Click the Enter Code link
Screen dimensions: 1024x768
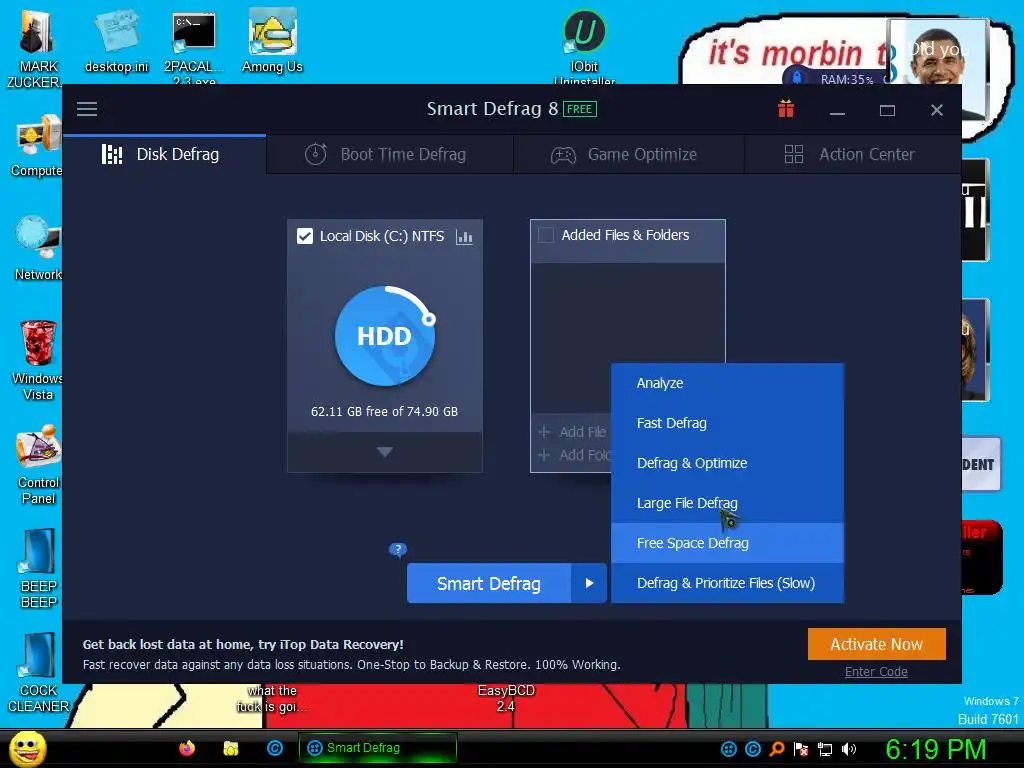click(876, 672)
